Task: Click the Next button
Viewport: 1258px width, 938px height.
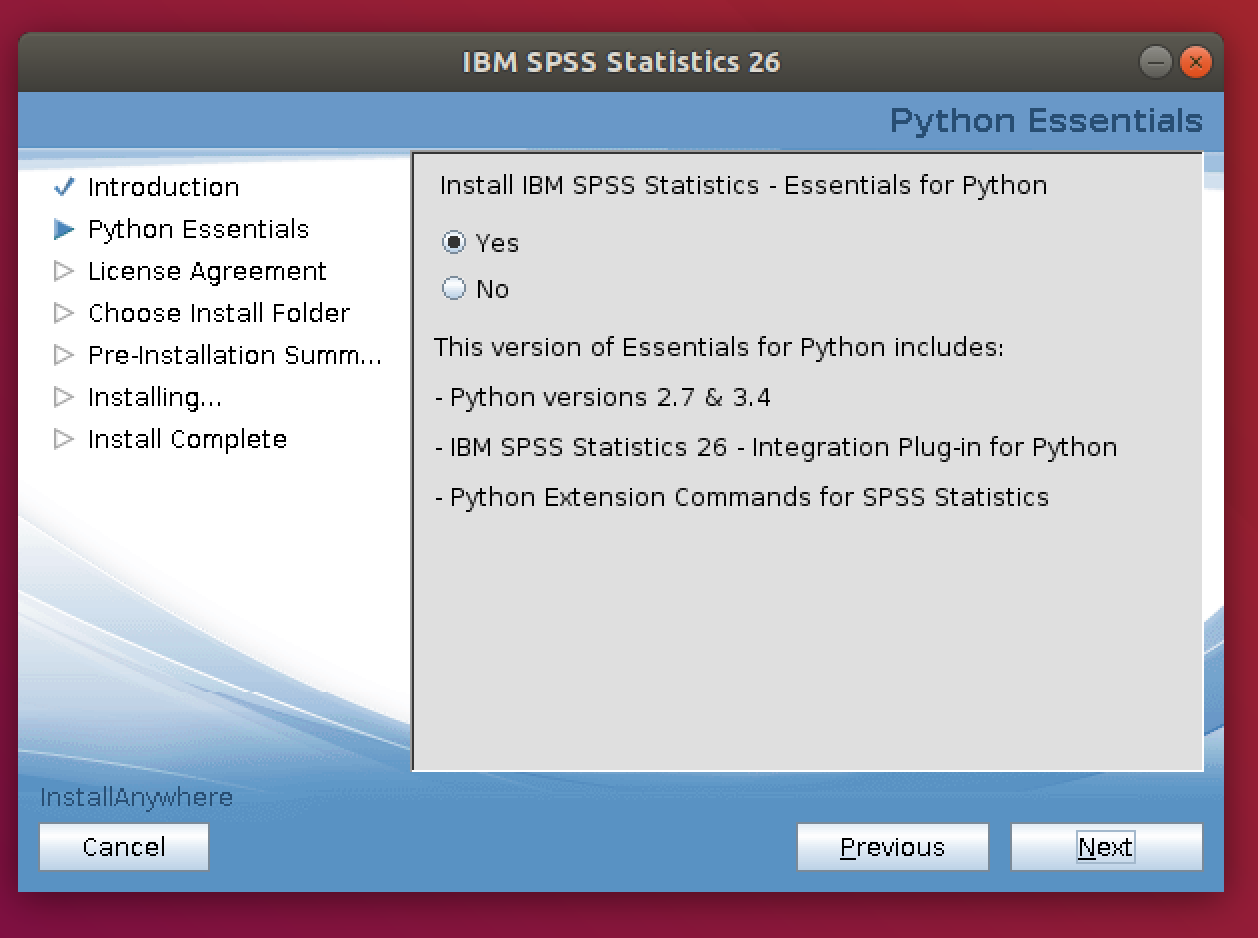Action: tap(1106, 847)
